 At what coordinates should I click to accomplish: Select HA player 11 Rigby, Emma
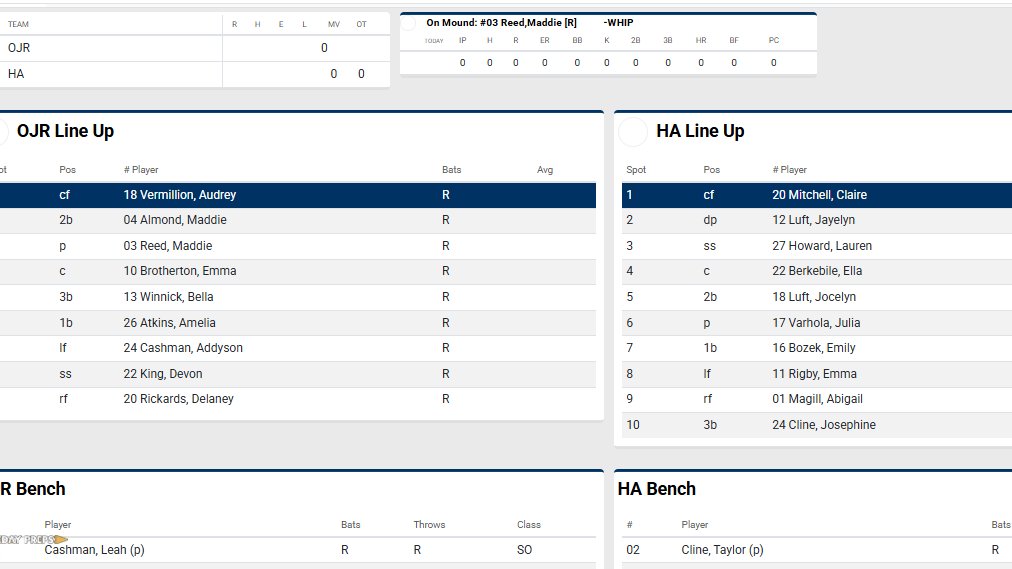[x=815, y=374]
